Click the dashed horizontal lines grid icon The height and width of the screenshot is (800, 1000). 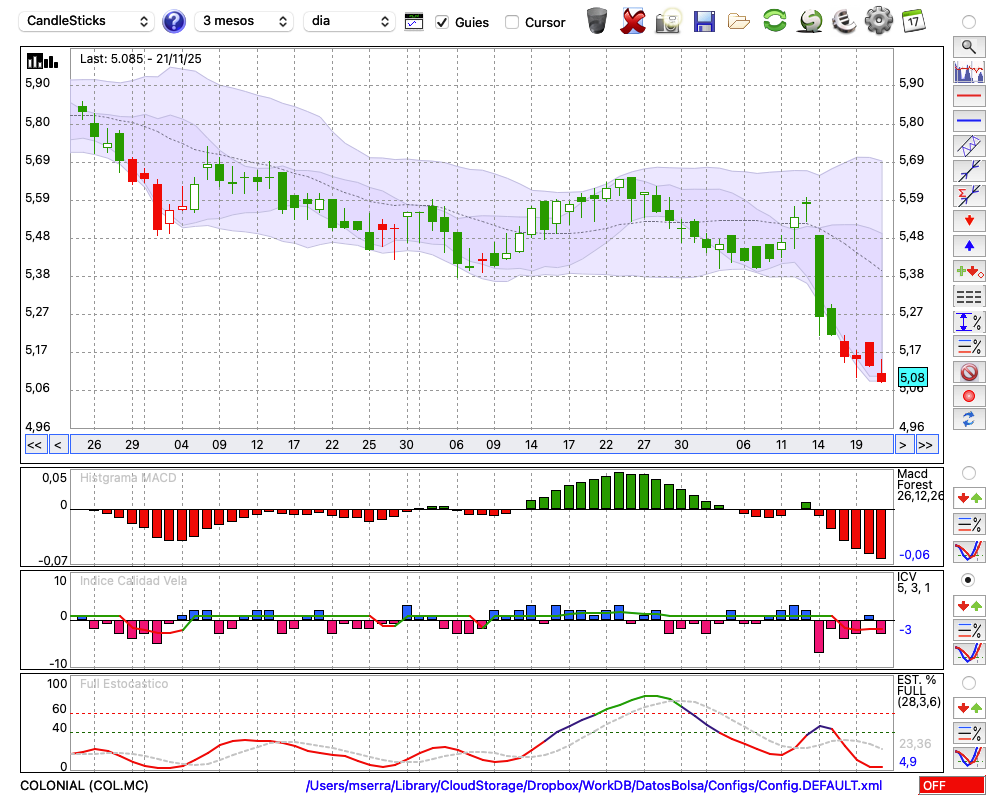[x=969, y=297]
